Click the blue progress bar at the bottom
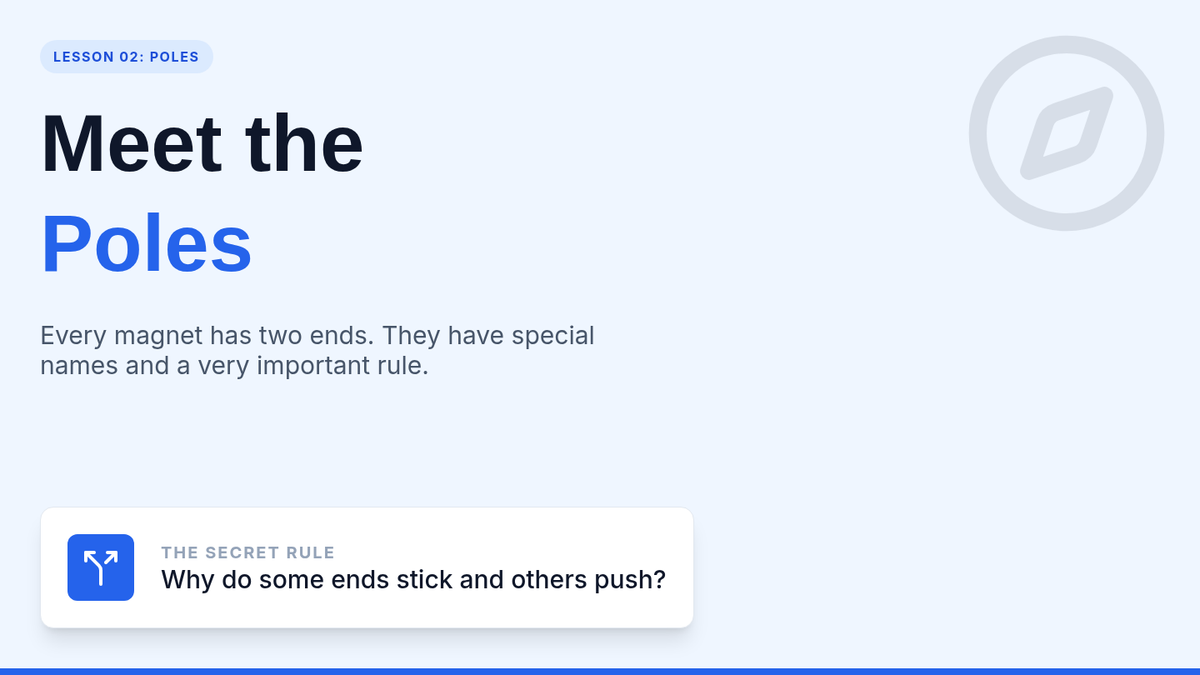 (600, 671)
